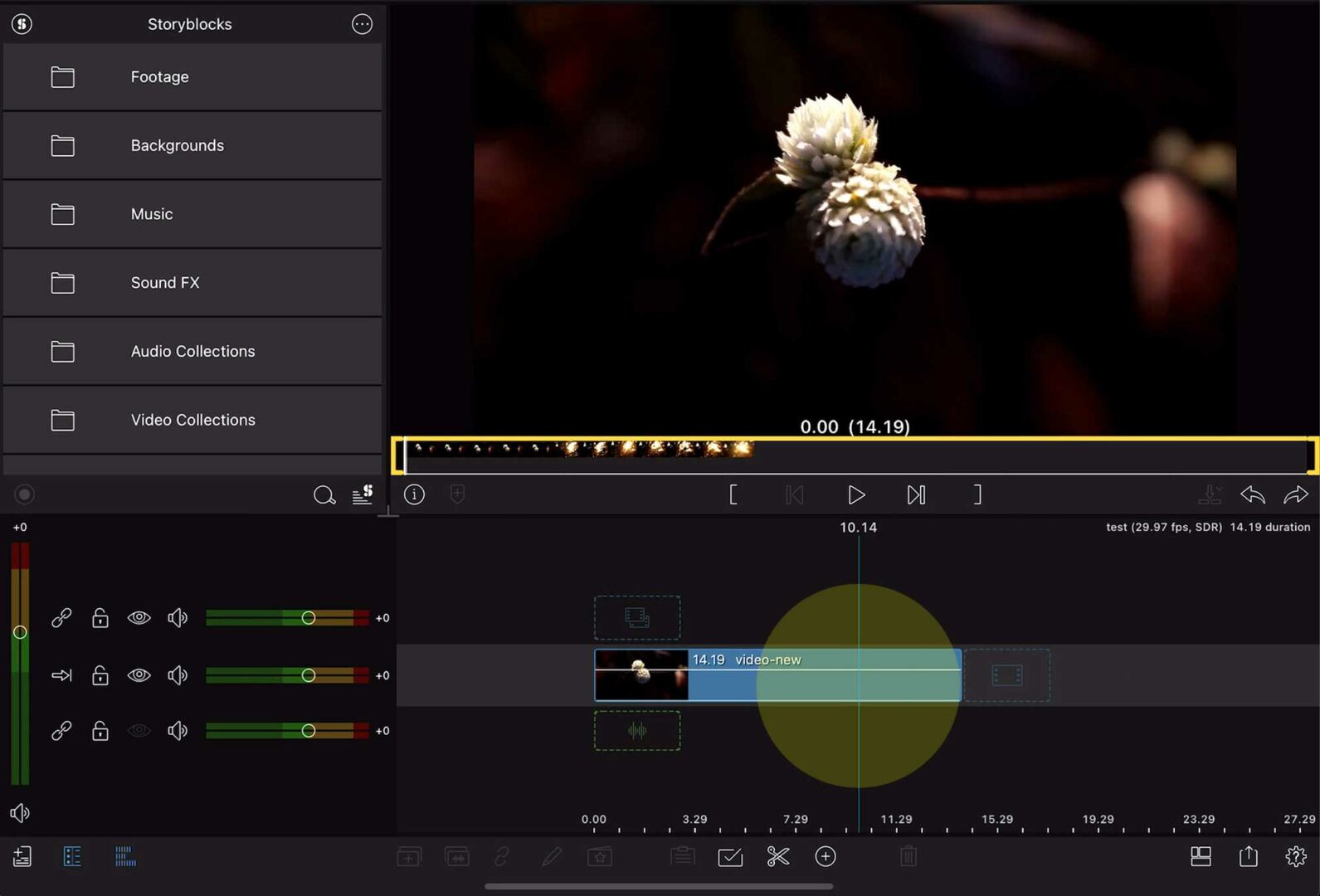Open the Video Collections folder
The width and height of the screenshot is (1320, 896).
[192, 420]
